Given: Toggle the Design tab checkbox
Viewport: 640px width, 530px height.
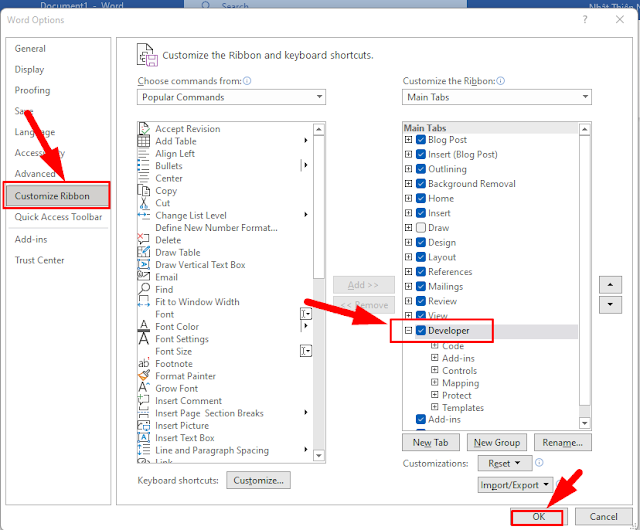Looking at the screenshot, I should [x=421, y=242].
